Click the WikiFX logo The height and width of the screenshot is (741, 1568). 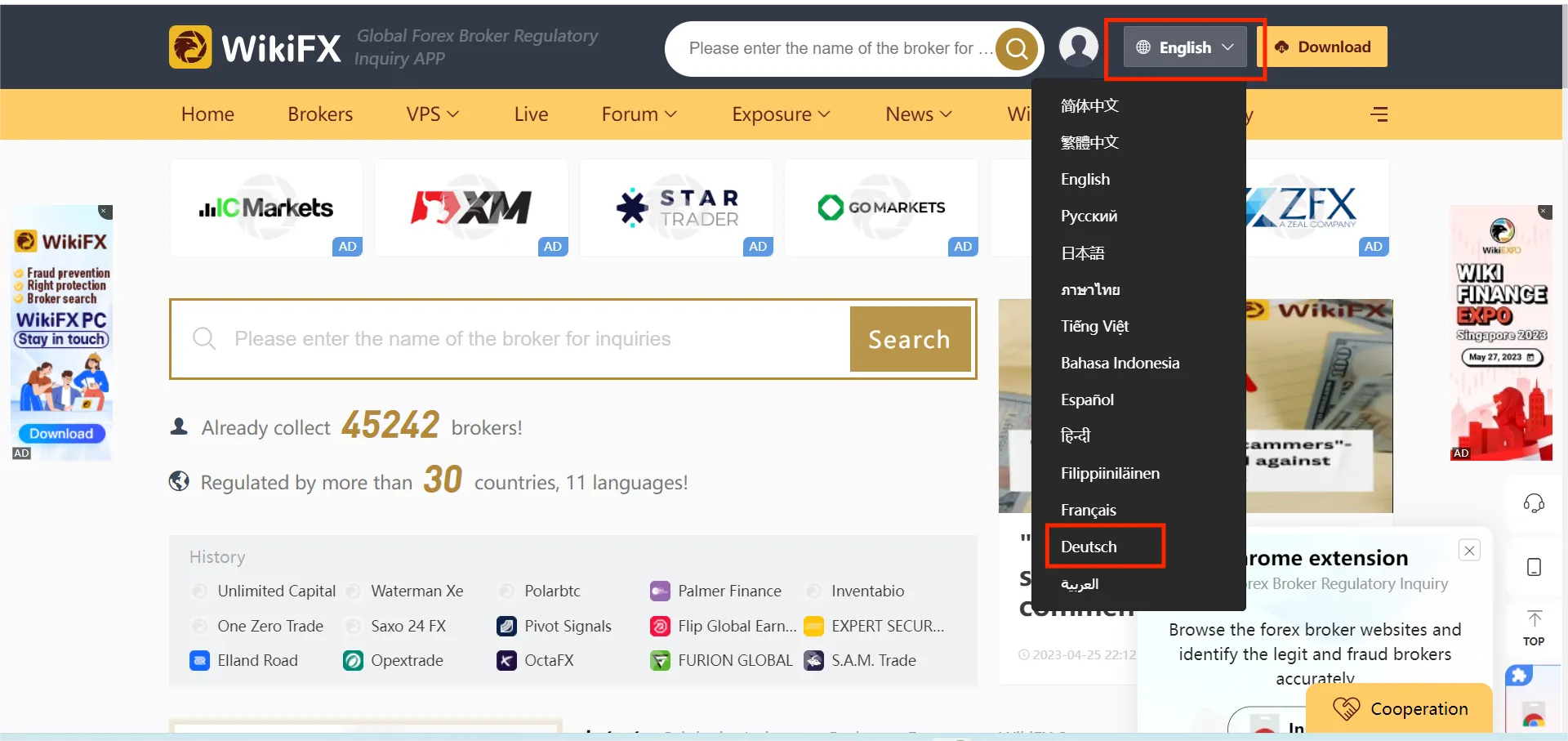(x=255, y=47)
